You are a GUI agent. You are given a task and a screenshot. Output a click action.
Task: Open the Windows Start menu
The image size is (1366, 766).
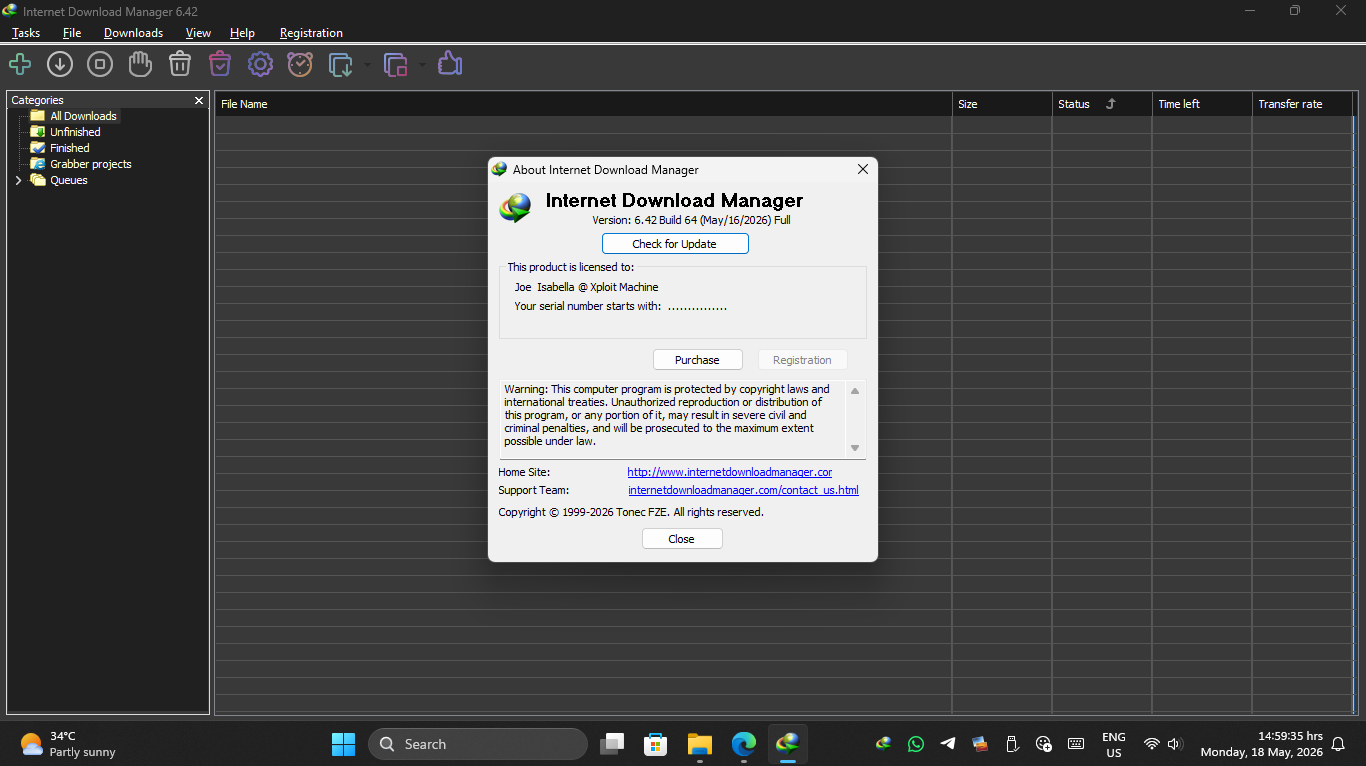click(343, 744)
